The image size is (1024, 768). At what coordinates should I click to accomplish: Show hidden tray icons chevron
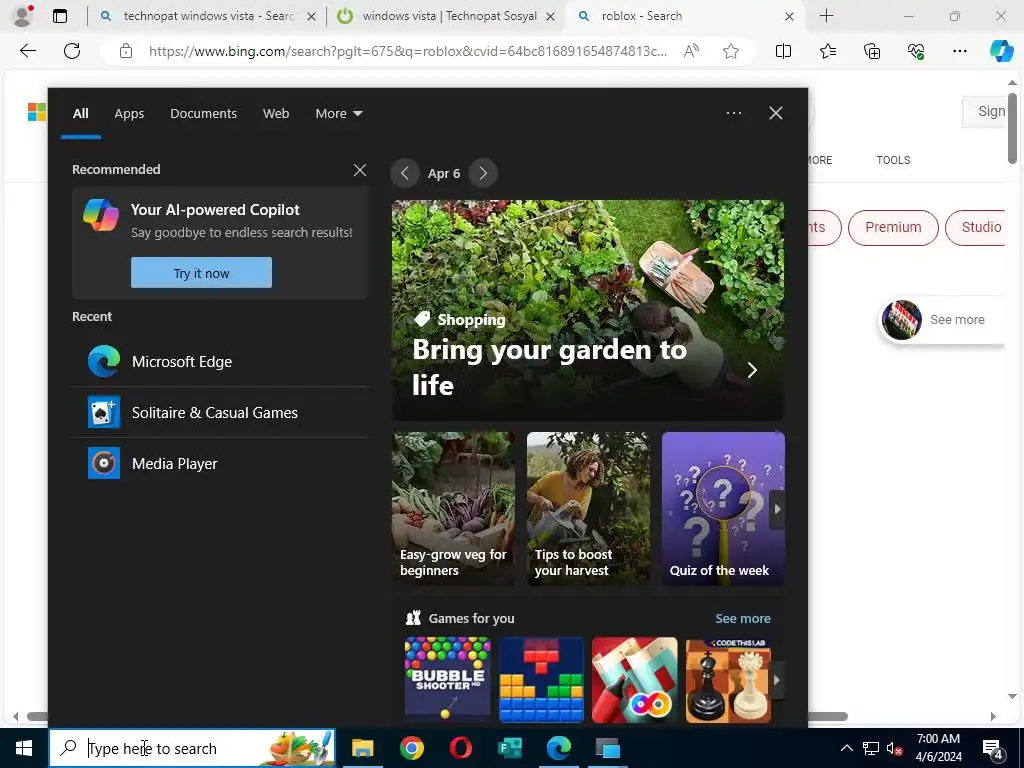[x=846, y=748]
